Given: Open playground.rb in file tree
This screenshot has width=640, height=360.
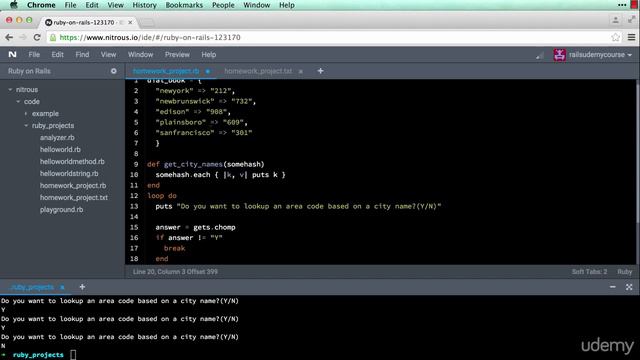Looking at the screenshot, I should tap(61, 209).
